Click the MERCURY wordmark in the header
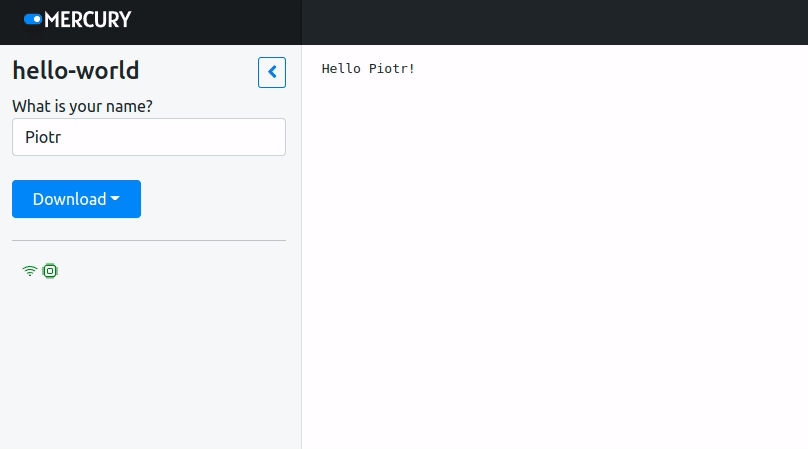The width and height of the screenshot is (808, 449). click(x=88, y=19)
